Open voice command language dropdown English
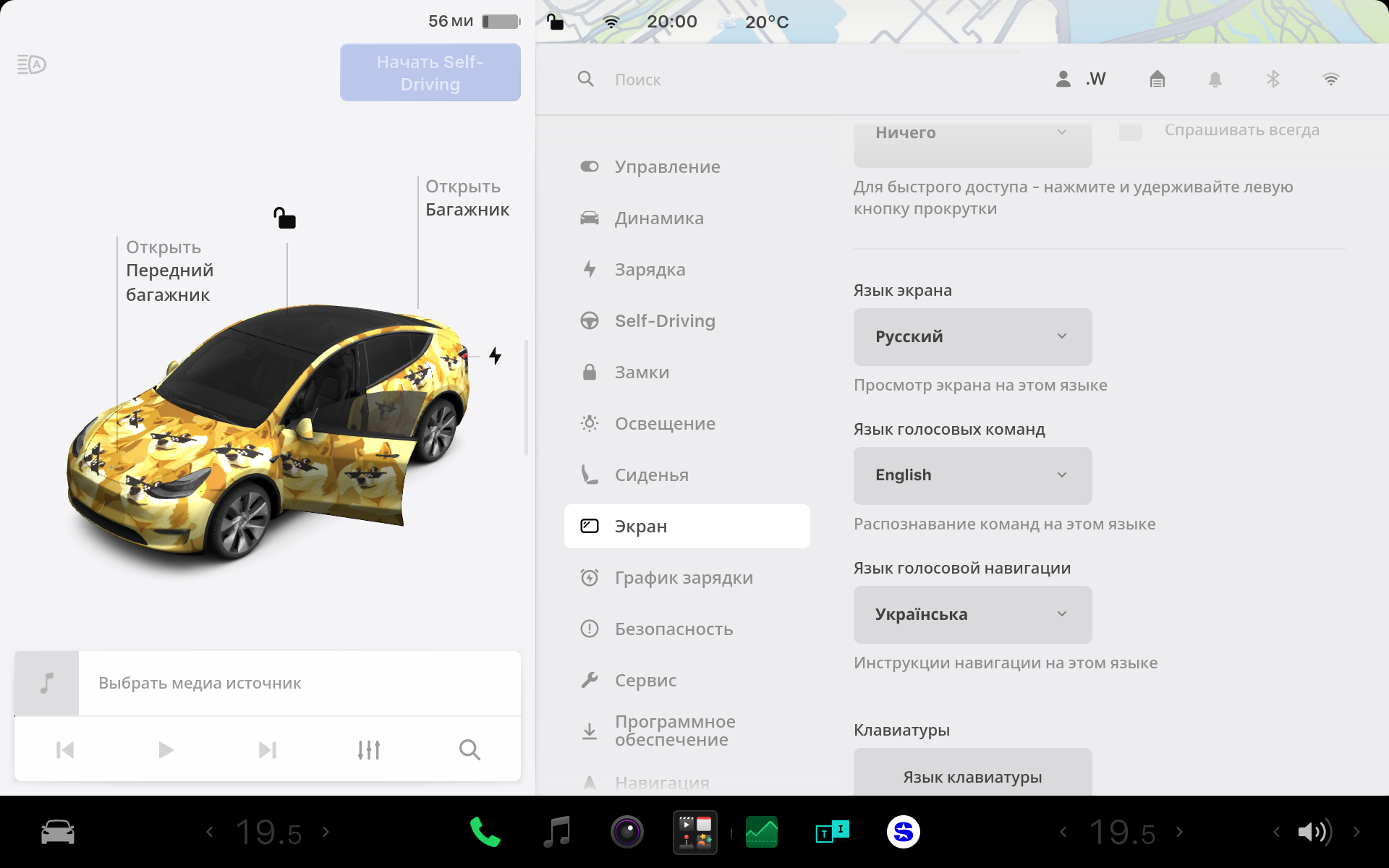The width and height of the screenshot is (1389, 868). [x=972, y=475]
